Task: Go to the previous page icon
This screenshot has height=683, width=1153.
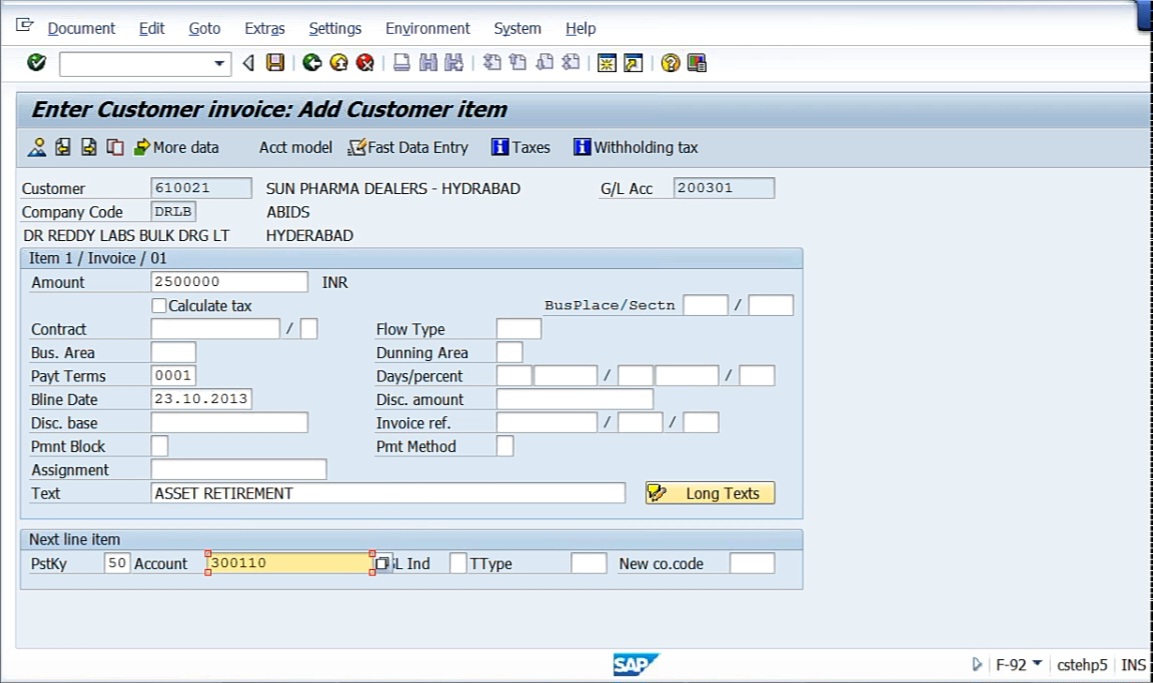Action: [x=518, y=63]
